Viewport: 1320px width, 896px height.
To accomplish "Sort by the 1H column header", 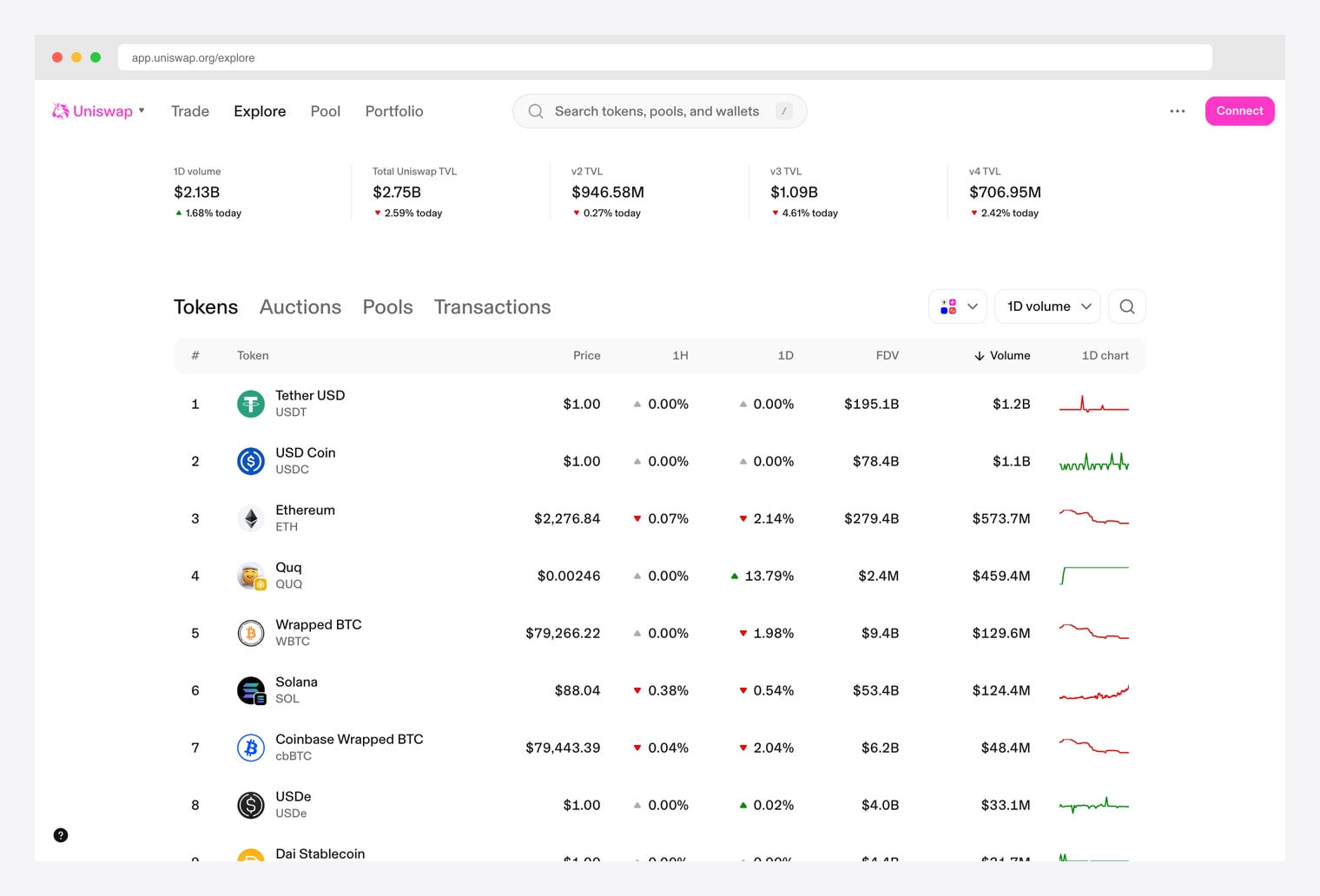I will coord(680,355).
